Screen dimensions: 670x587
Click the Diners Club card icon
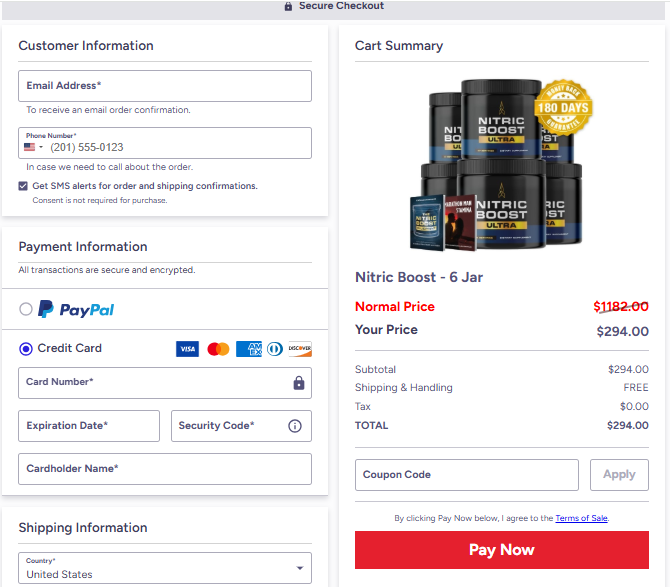click(275, 349)
